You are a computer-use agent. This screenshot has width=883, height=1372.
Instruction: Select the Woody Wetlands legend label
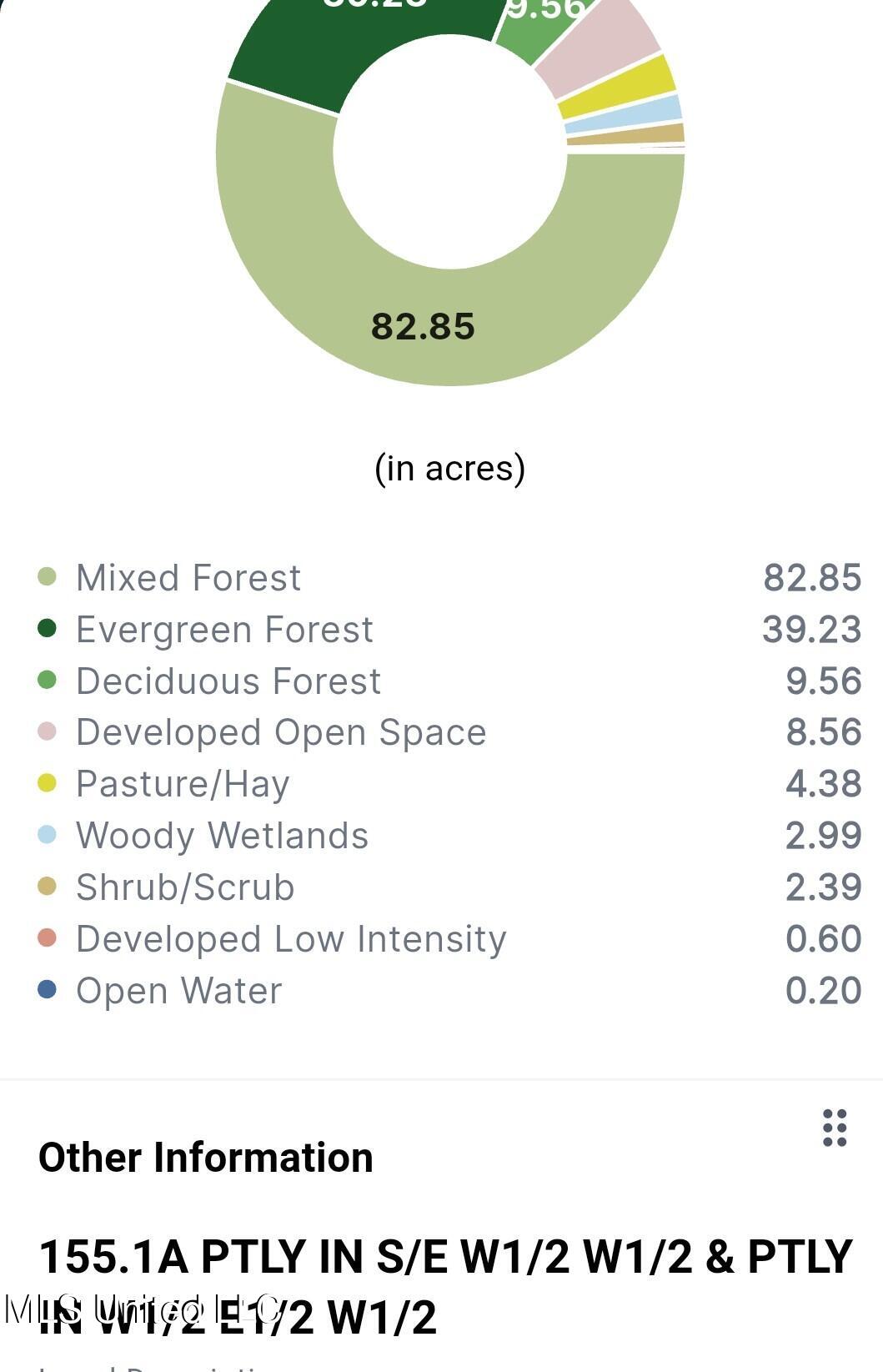coord(222,836)
